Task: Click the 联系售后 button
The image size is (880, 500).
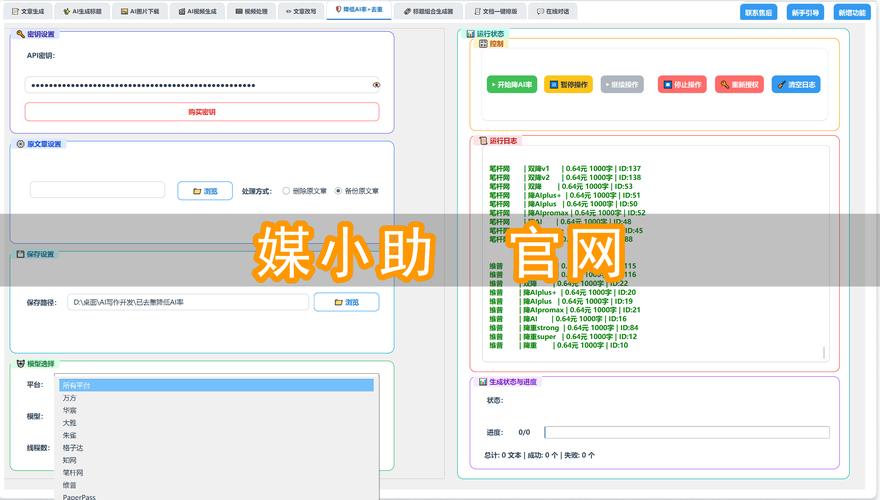Action: [758, 13]
